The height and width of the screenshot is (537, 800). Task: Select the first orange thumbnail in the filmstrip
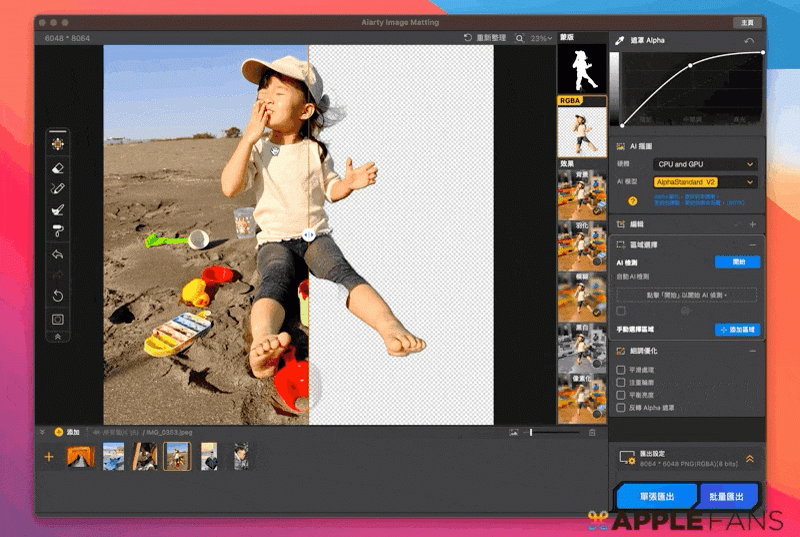pyautogui.click(x=80, y=457)
